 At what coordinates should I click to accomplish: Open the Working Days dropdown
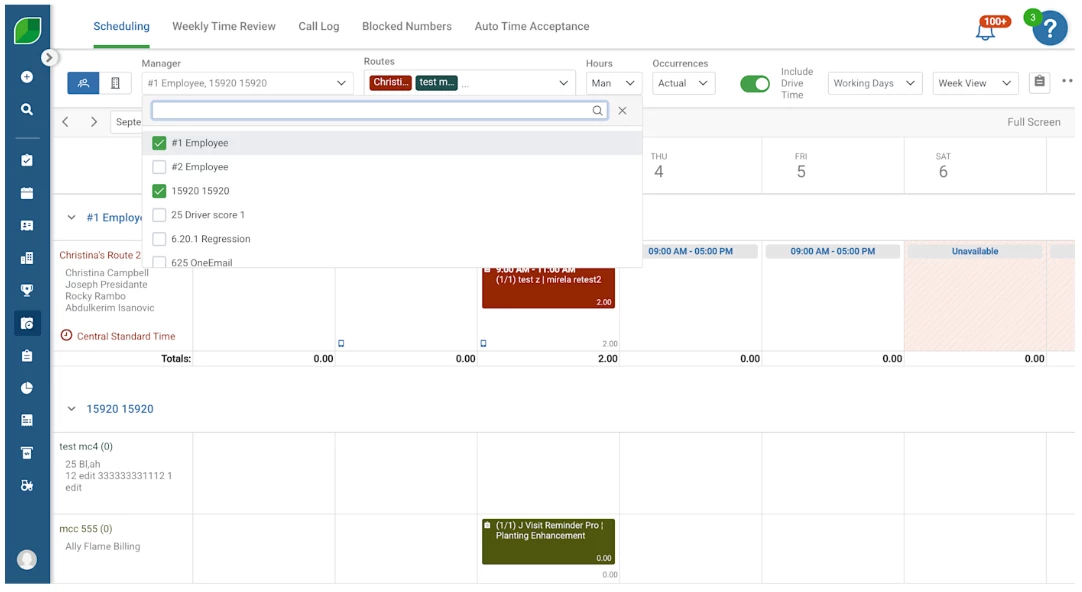pyautogui.click(x=874, y=83)
